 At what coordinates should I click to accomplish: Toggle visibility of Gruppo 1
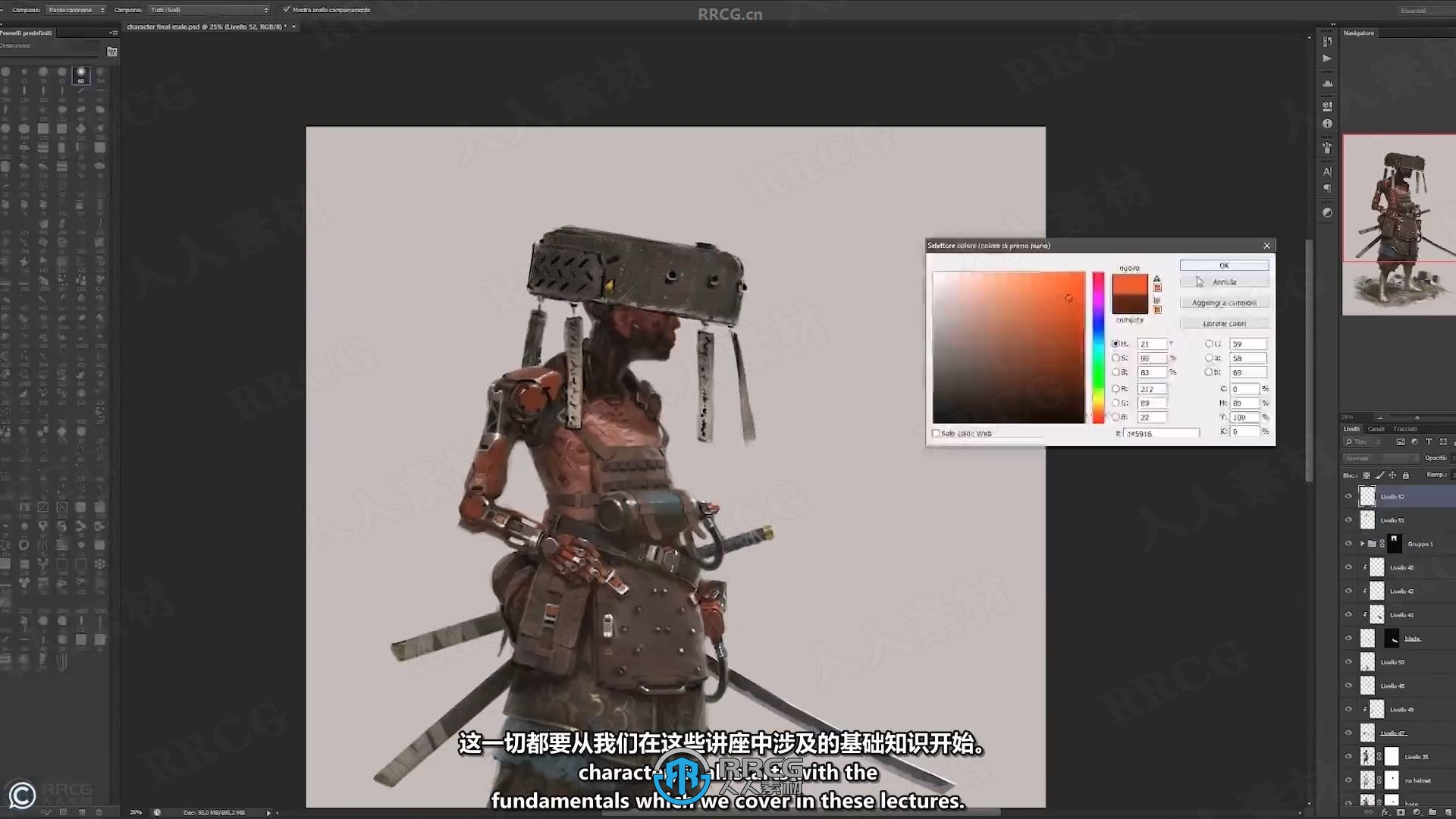point(1348,544)
